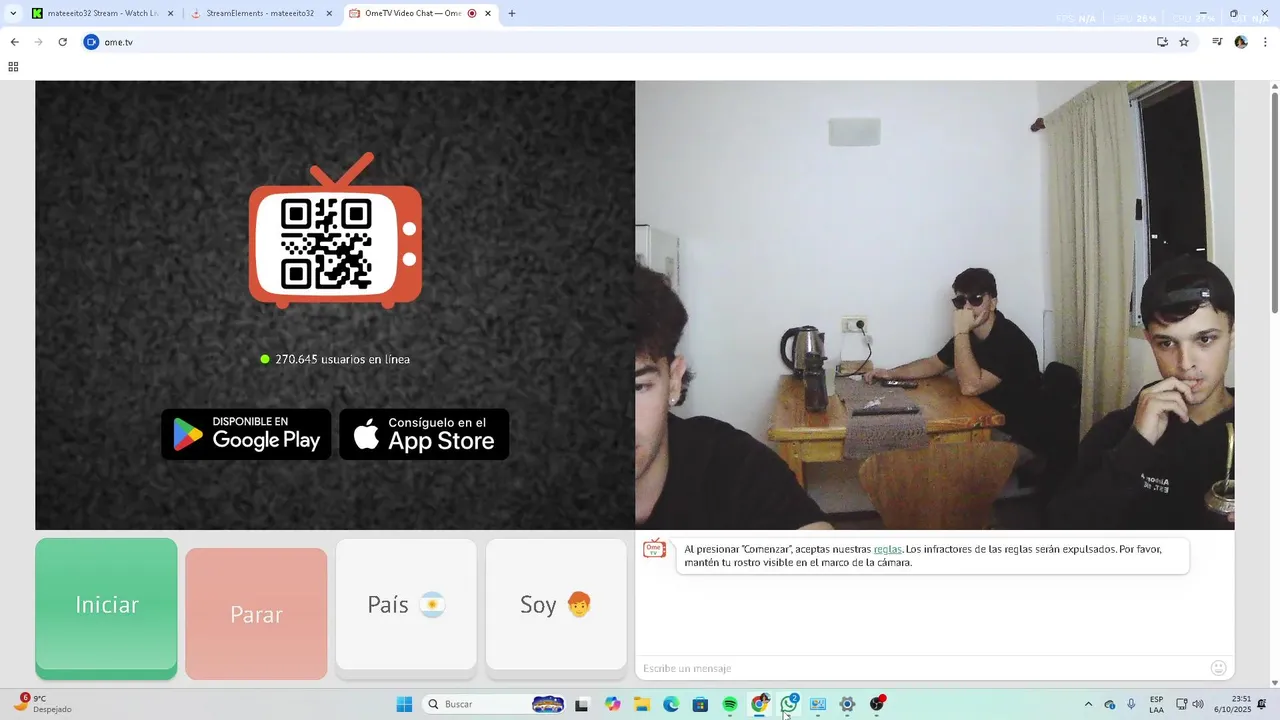
Task: Bookmark this page with the star
Action: (1184, 42)
